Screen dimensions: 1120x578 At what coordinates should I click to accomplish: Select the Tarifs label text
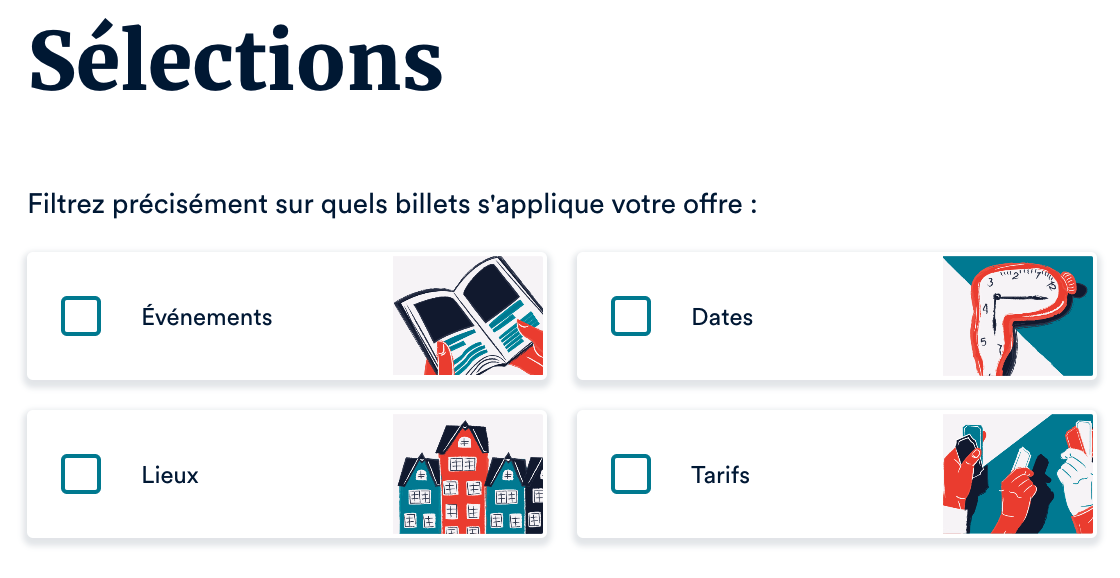pyautogui.click(x=720, y=475)
